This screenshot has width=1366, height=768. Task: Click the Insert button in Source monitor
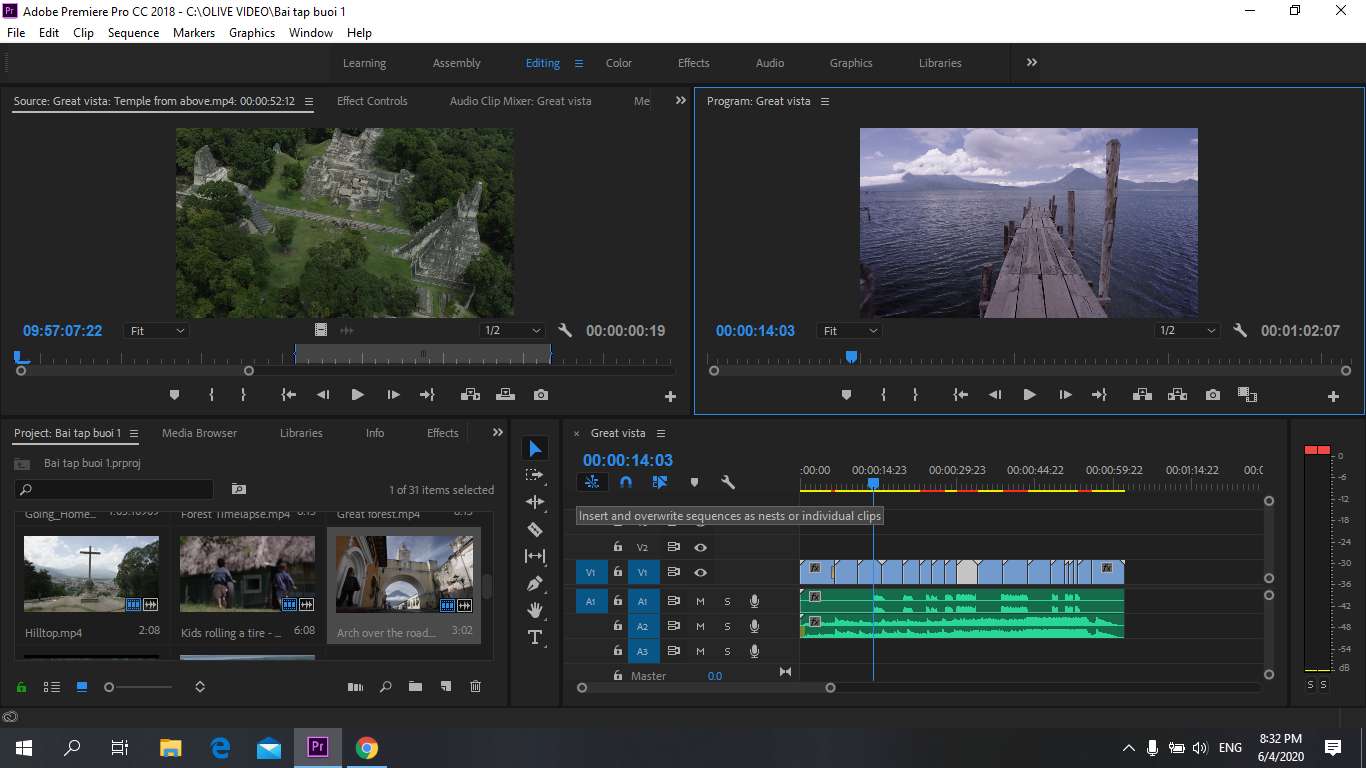pyautogui.click(x=470, y=395)
